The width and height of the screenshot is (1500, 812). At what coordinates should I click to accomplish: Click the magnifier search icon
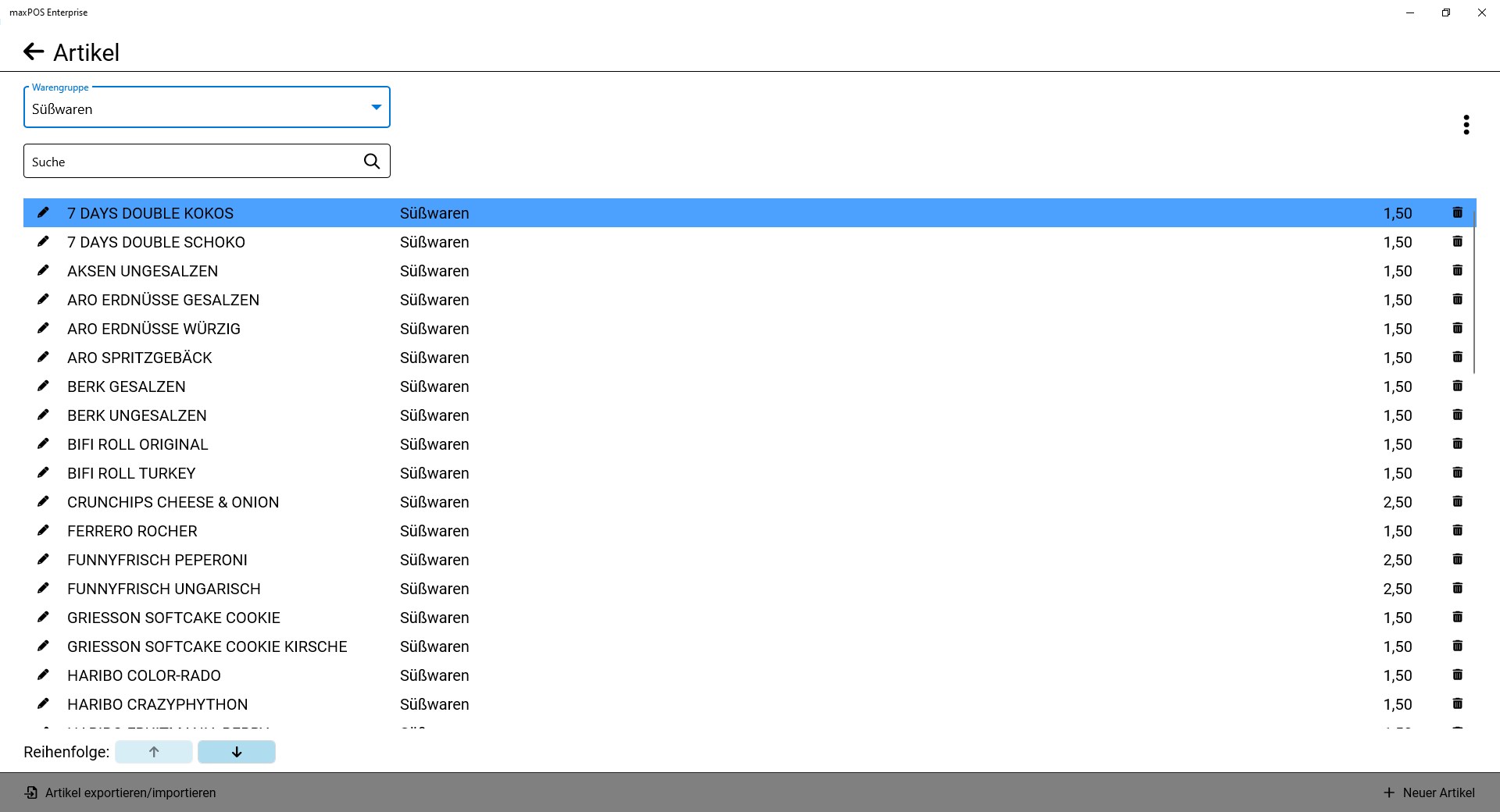372,161
